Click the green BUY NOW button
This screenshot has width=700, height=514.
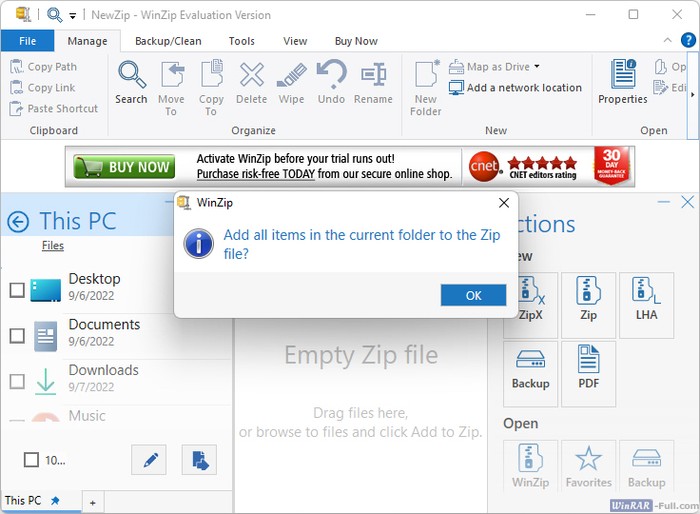coord(125,167)
